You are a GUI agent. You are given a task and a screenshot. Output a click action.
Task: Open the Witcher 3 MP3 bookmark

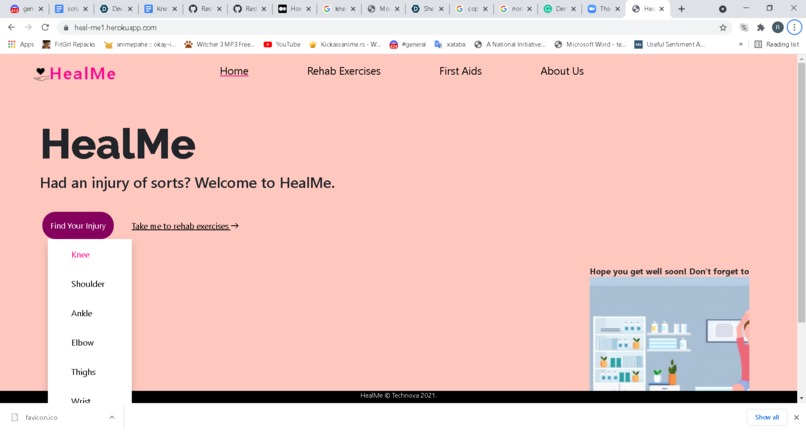(219, 45)
